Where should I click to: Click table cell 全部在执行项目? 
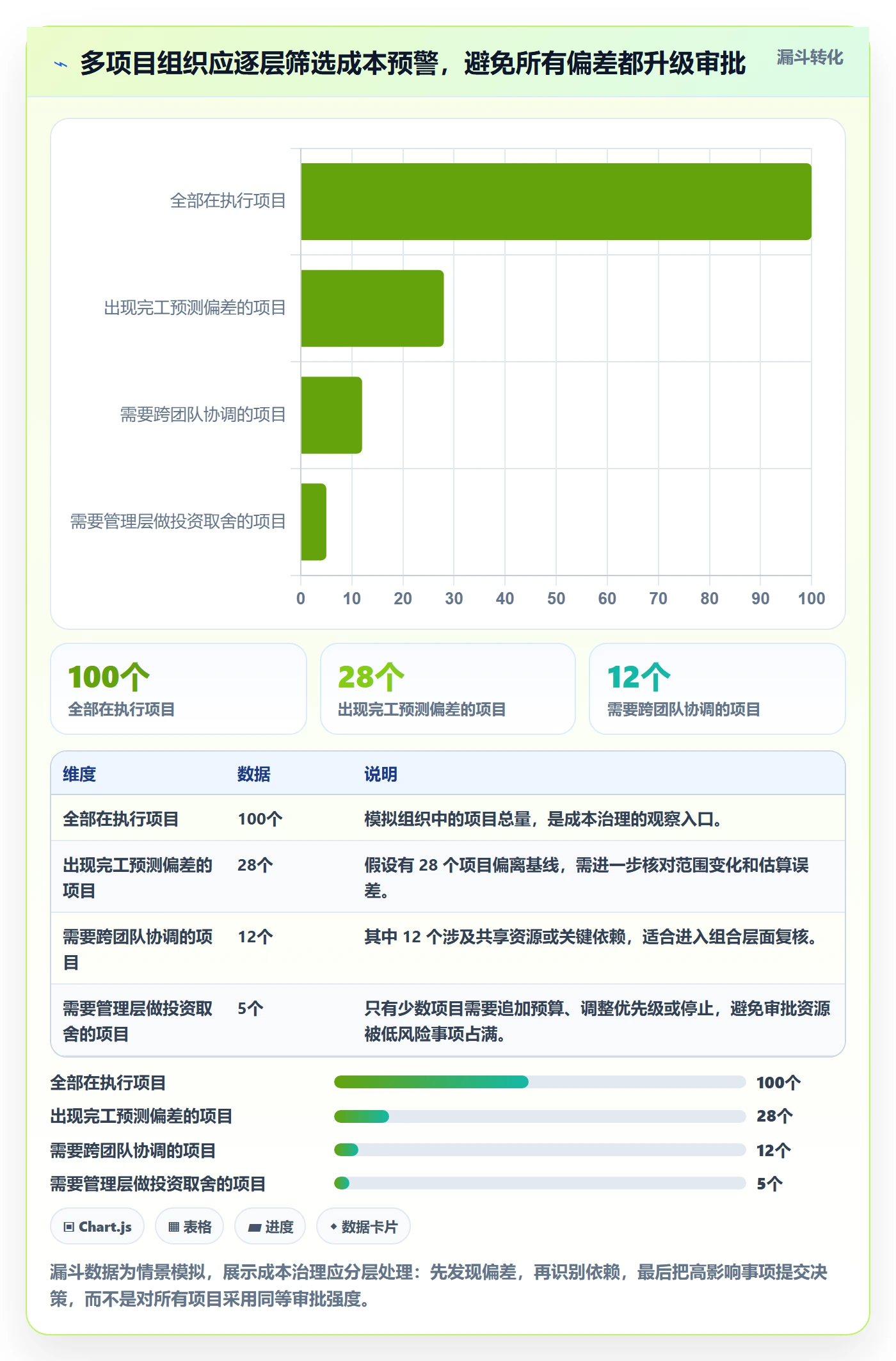point(121,819)
